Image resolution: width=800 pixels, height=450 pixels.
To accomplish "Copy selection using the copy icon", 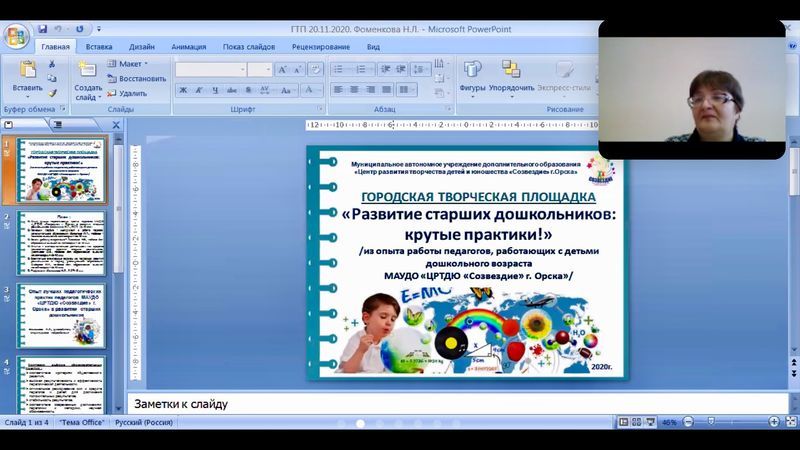I will tap(52, 79).
